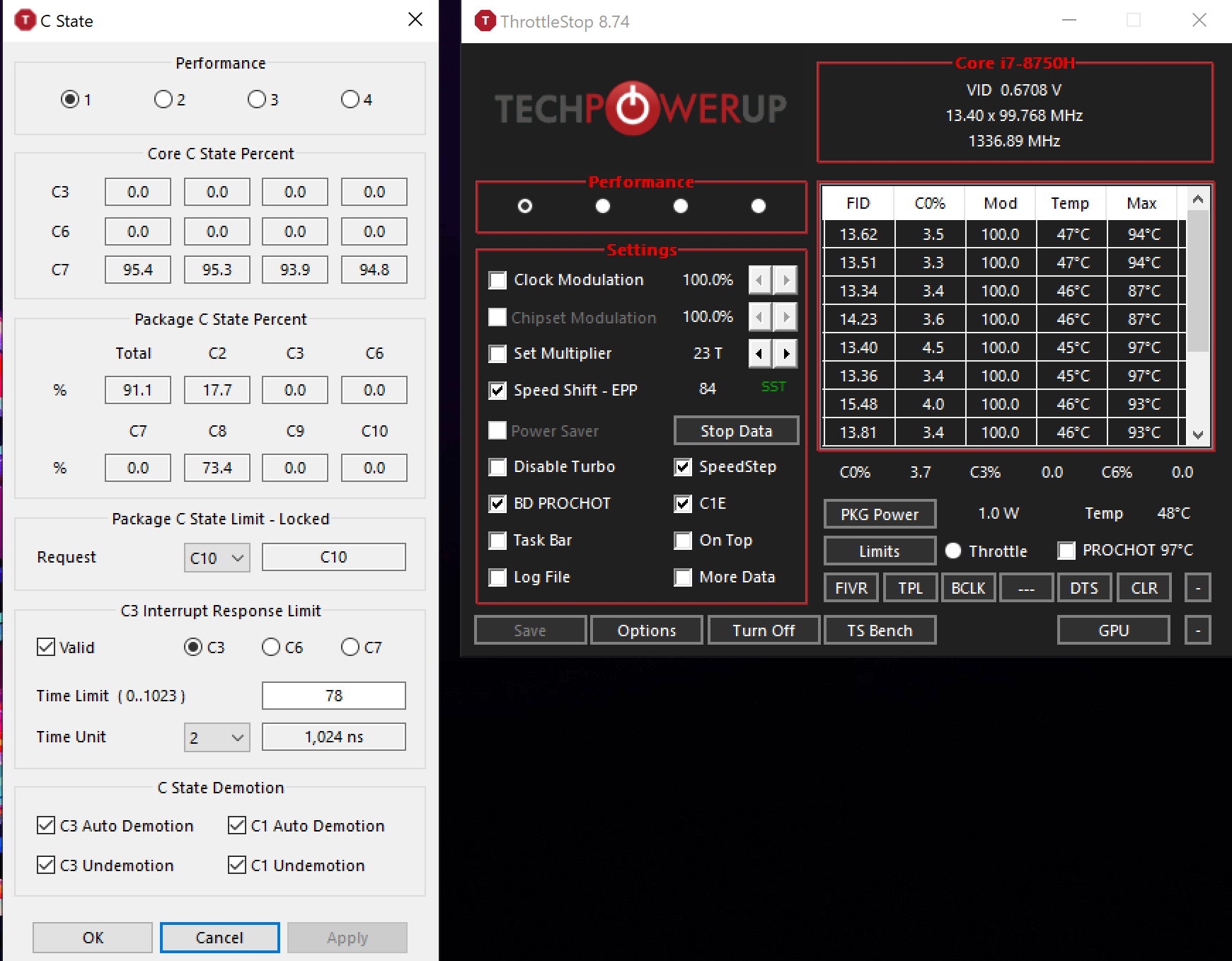
Task: Toggle SpeedStep checkbox
Action: [684, 467]
